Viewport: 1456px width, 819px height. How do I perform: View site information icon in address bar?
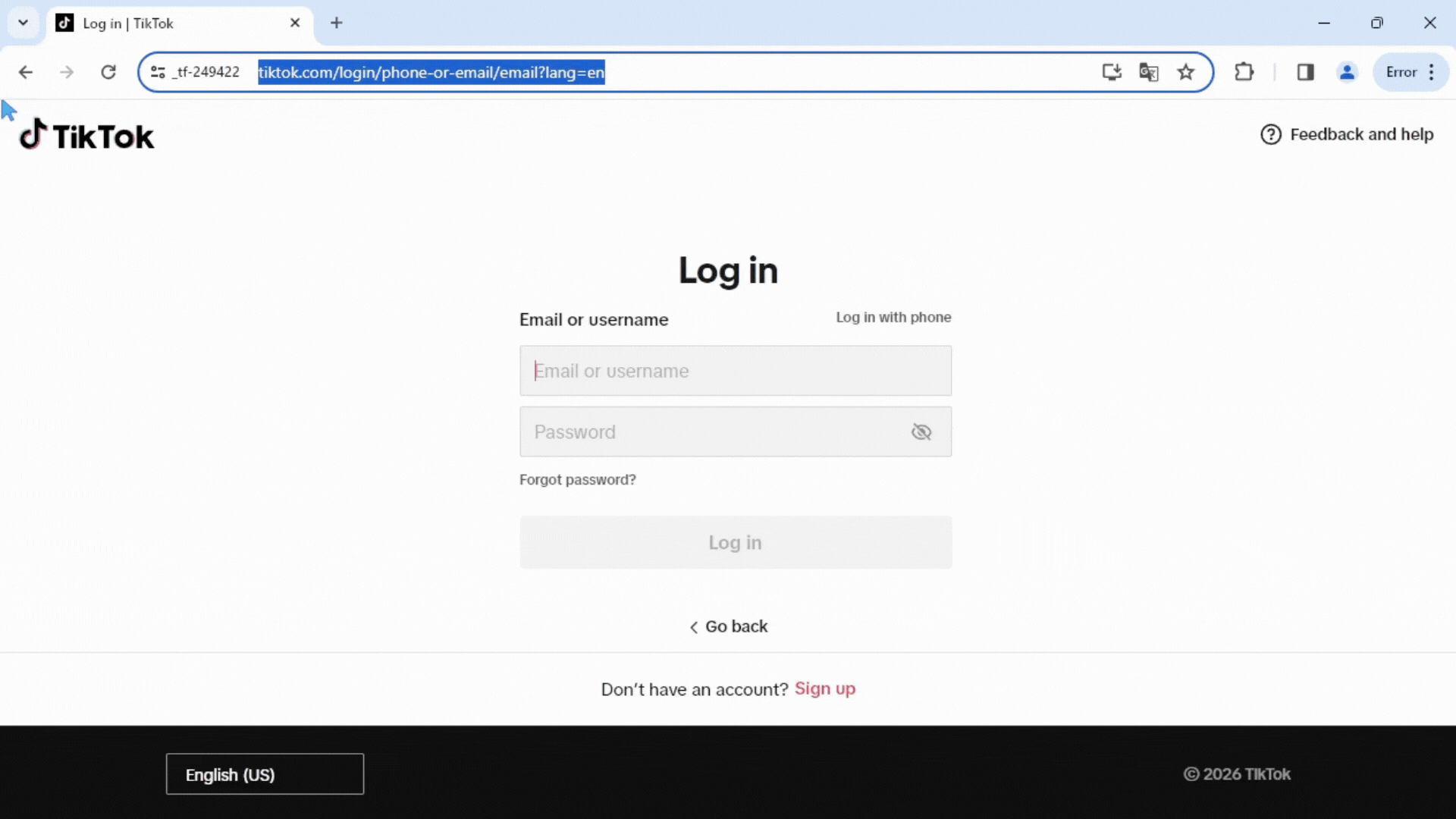[158, 72]
